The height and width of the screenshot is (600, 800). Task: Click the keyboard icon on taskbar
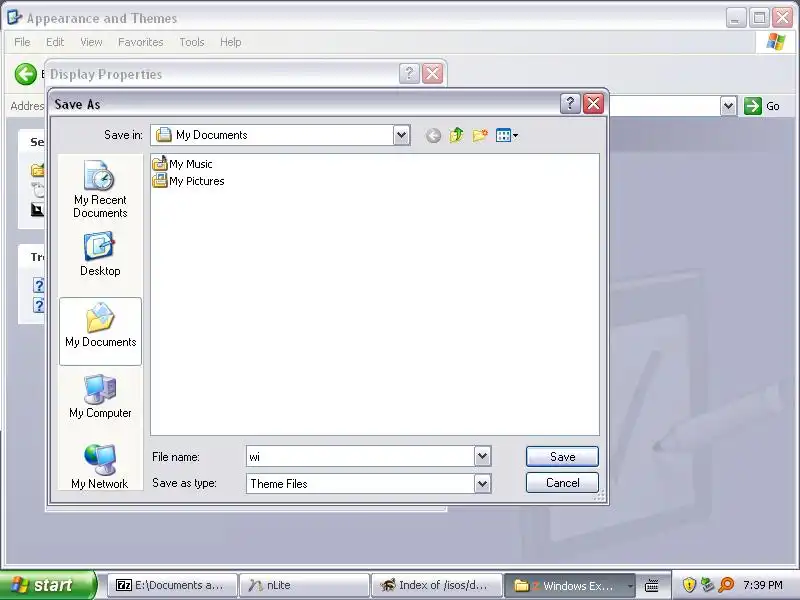(652, 585)
